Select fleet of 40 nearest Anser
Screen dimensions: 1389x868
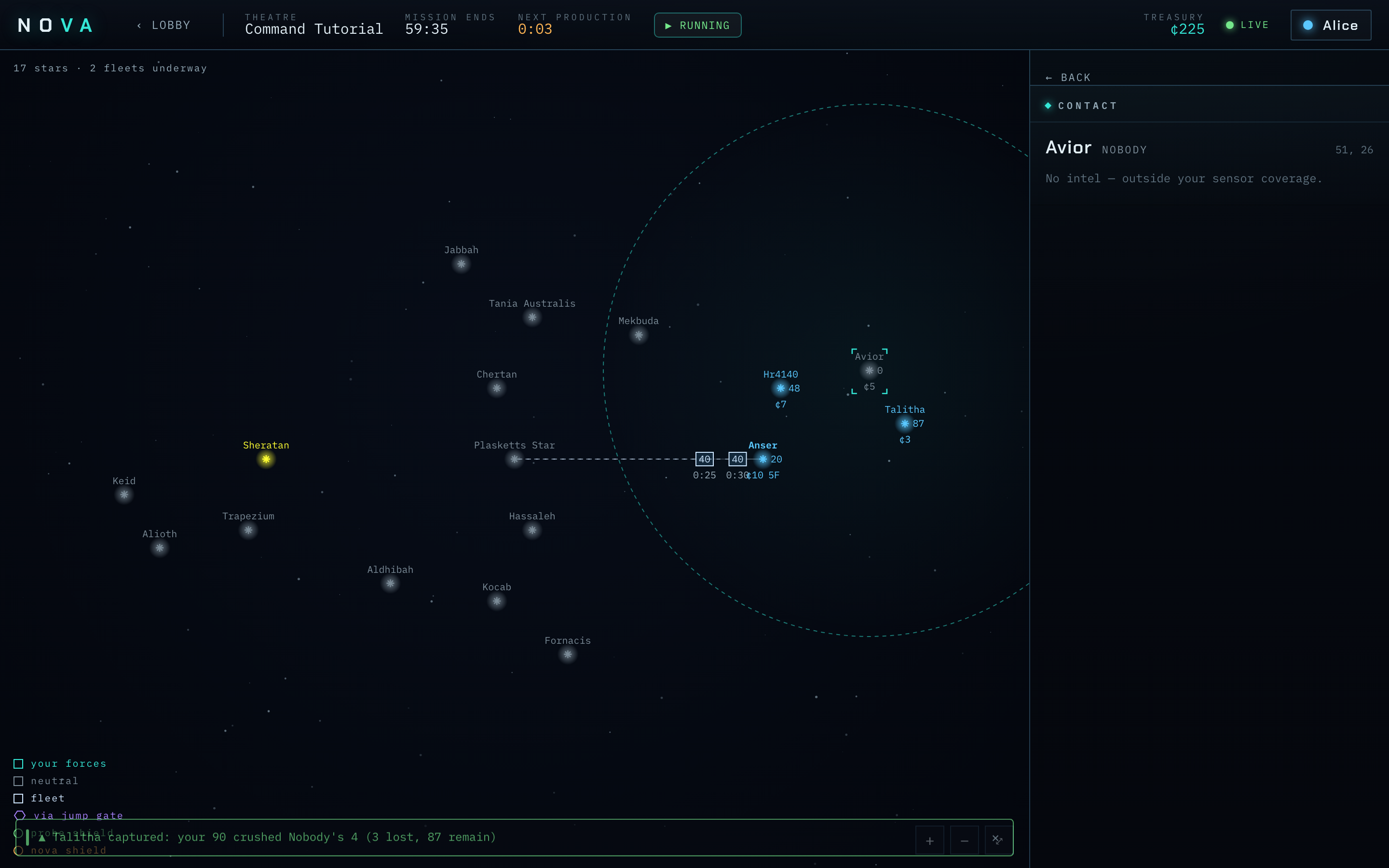(737, 459)
